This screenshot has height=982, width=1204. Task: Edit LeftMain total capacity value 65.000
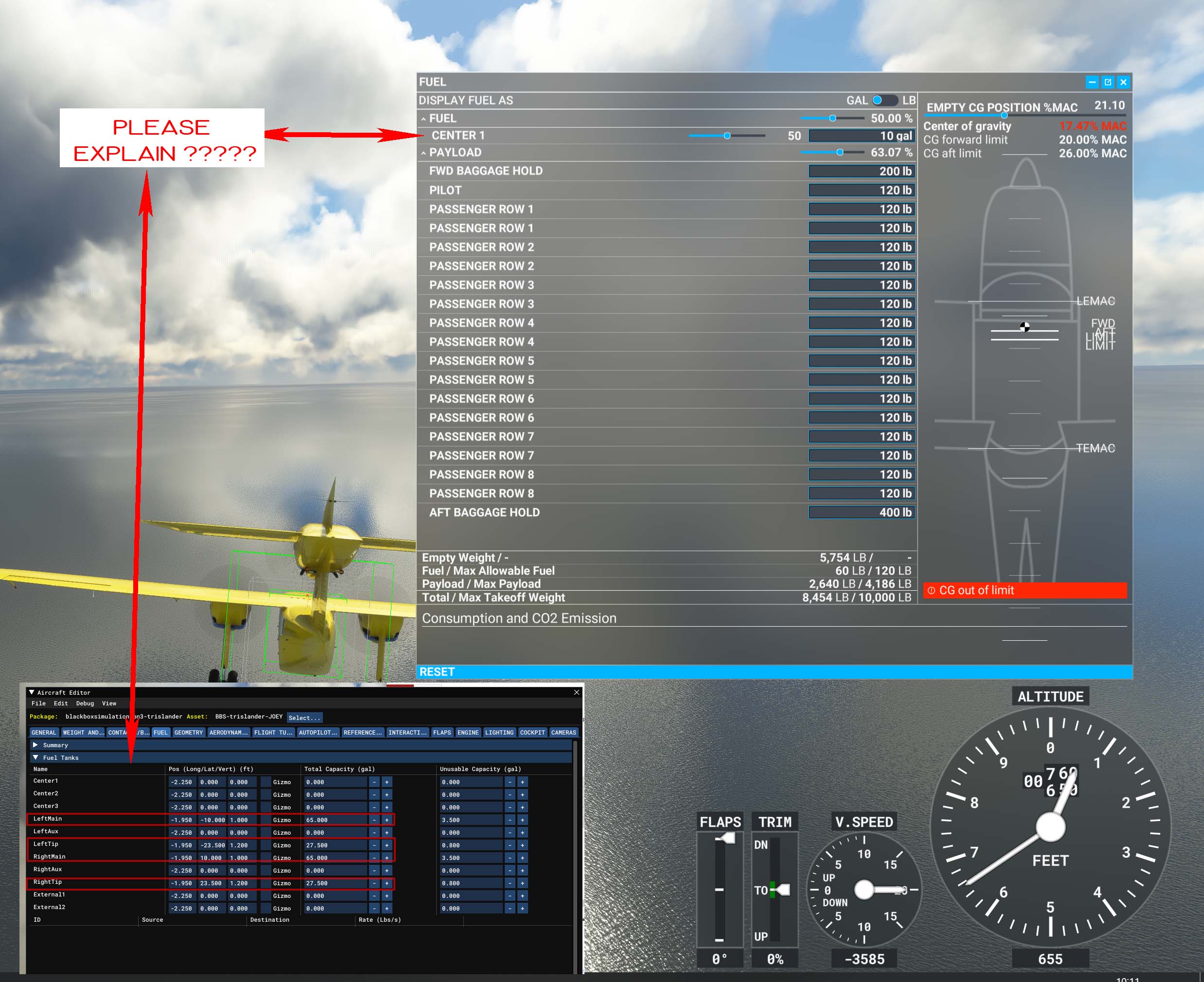[336, 820]
